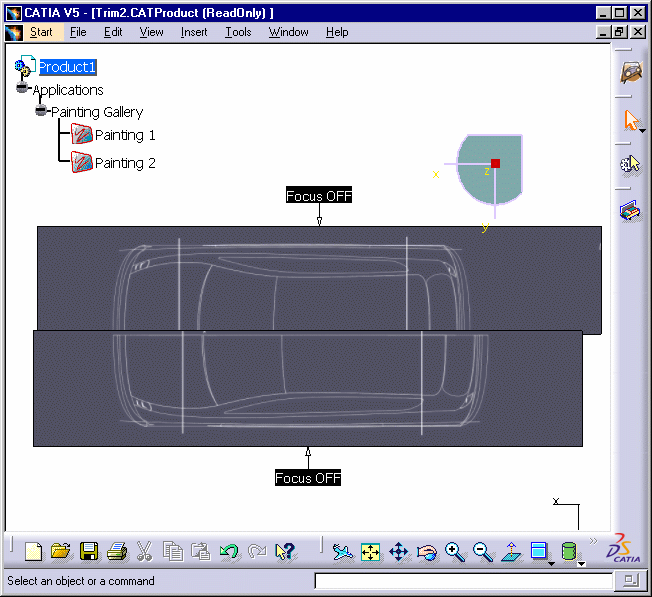
Task: Select Painting 1 in the tree
Action: point(125,135)
